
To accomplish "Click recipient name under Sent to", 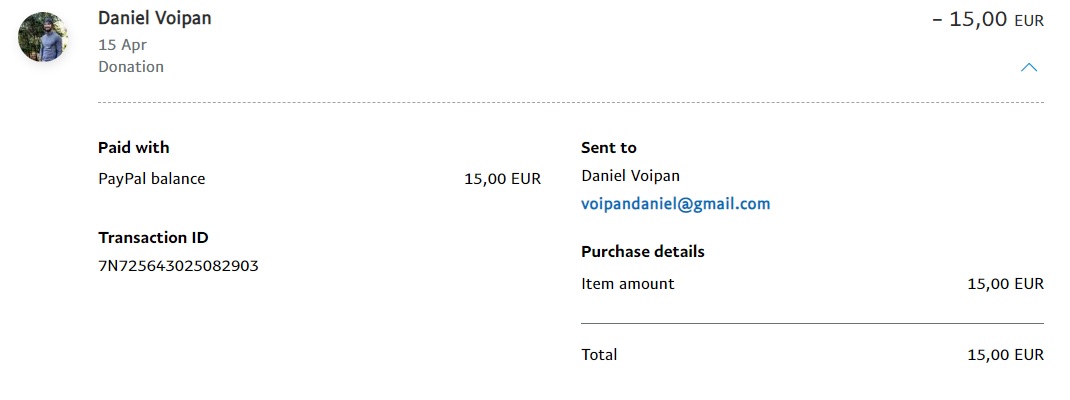I will tap(630, 175).
